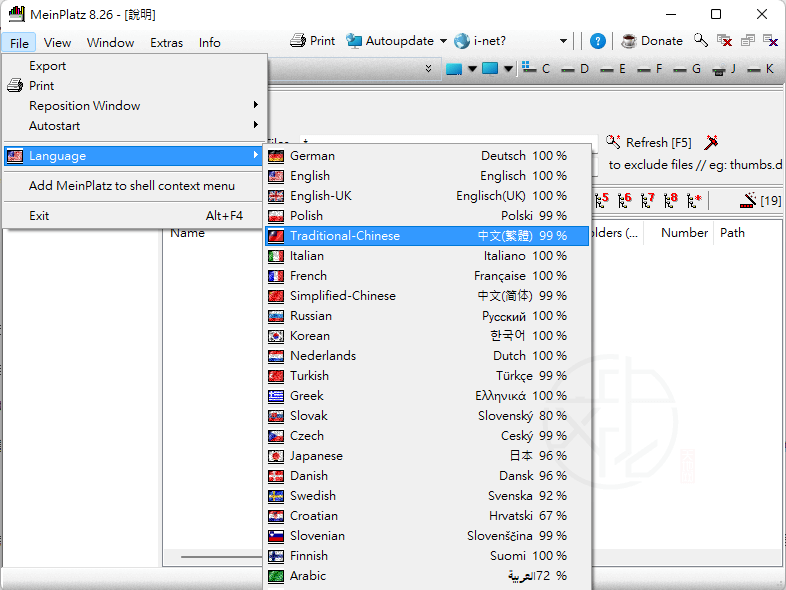This screenshot has height=590, width=786.
Task: Click the expand all levels asterisk icon
Action: tap(694, 200)
